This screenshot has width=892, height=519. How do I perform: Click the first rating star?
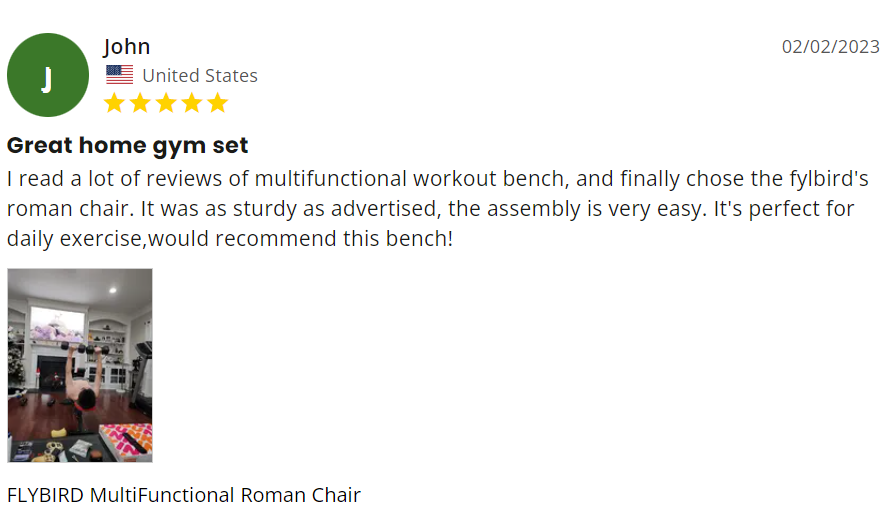114,103
